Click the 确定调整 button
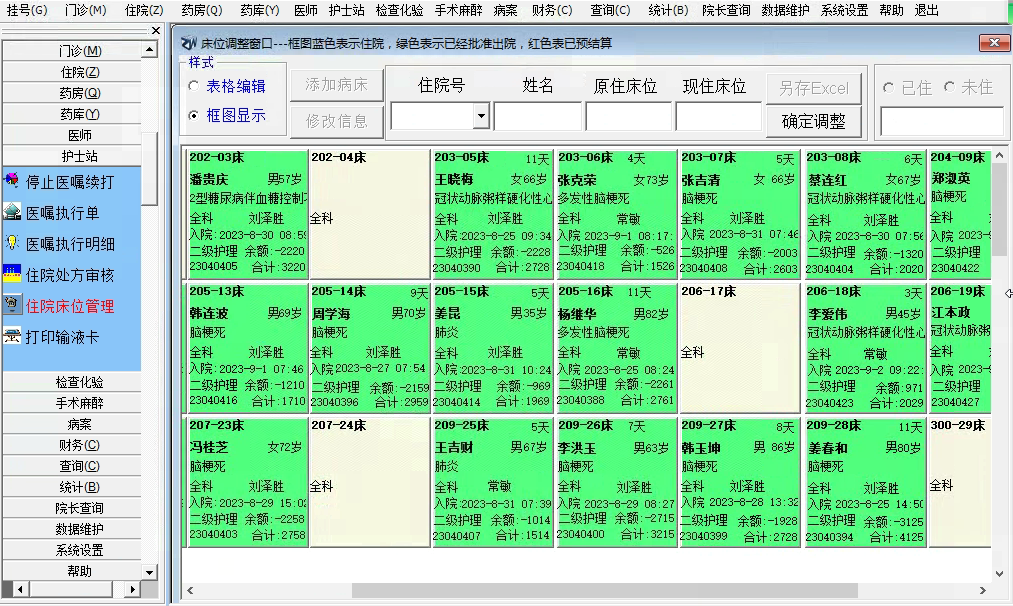 (813, 122)
